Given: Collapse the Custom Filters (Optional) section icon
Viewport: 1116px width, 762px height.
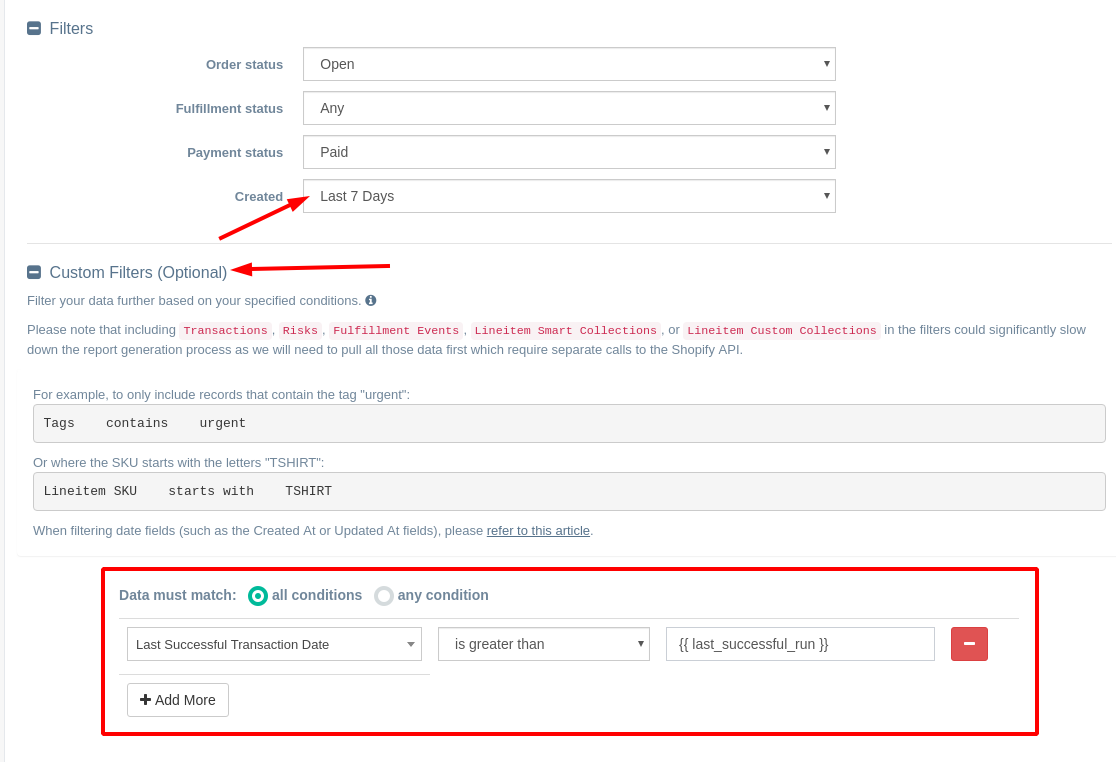Looking at the screenshot, I should (34, 272).
